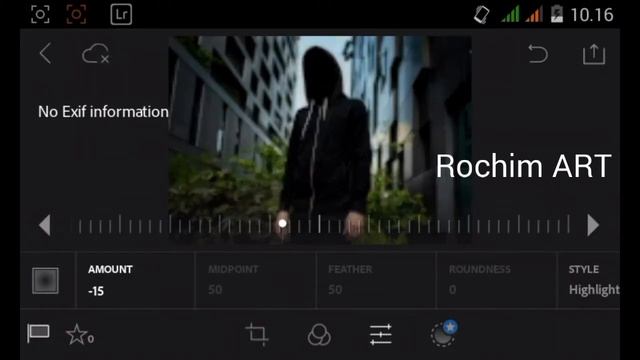Tap the No Exif information text

103,112
